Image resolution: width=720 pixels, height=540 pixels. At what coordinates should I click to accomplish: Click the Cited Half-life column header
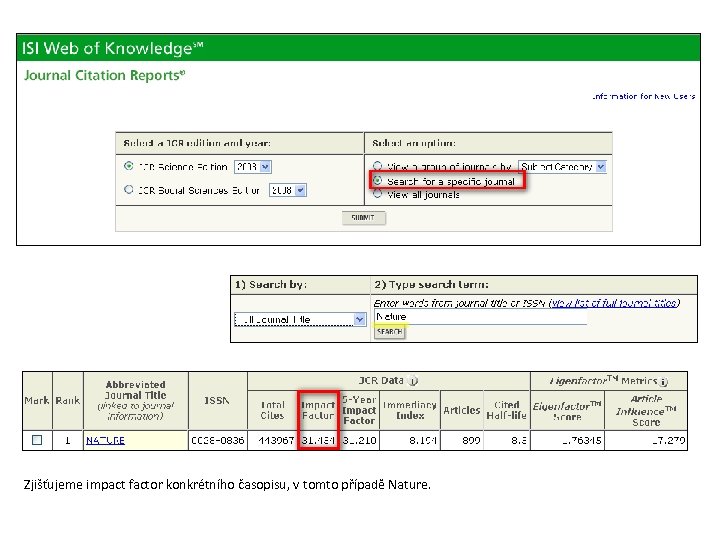506,410
